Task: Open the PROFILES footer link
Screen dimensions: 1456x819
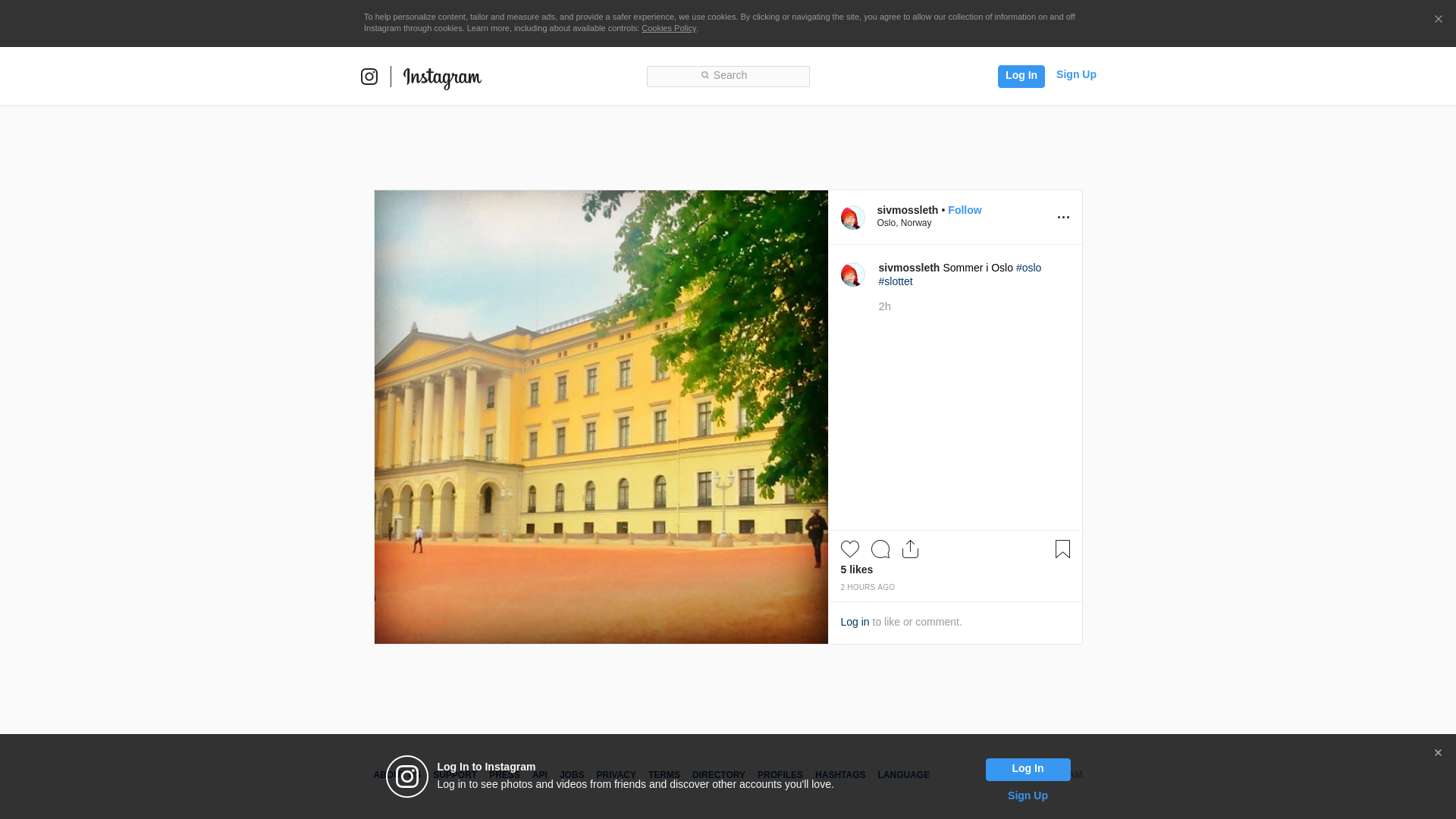Action: [x=780, y=775]
